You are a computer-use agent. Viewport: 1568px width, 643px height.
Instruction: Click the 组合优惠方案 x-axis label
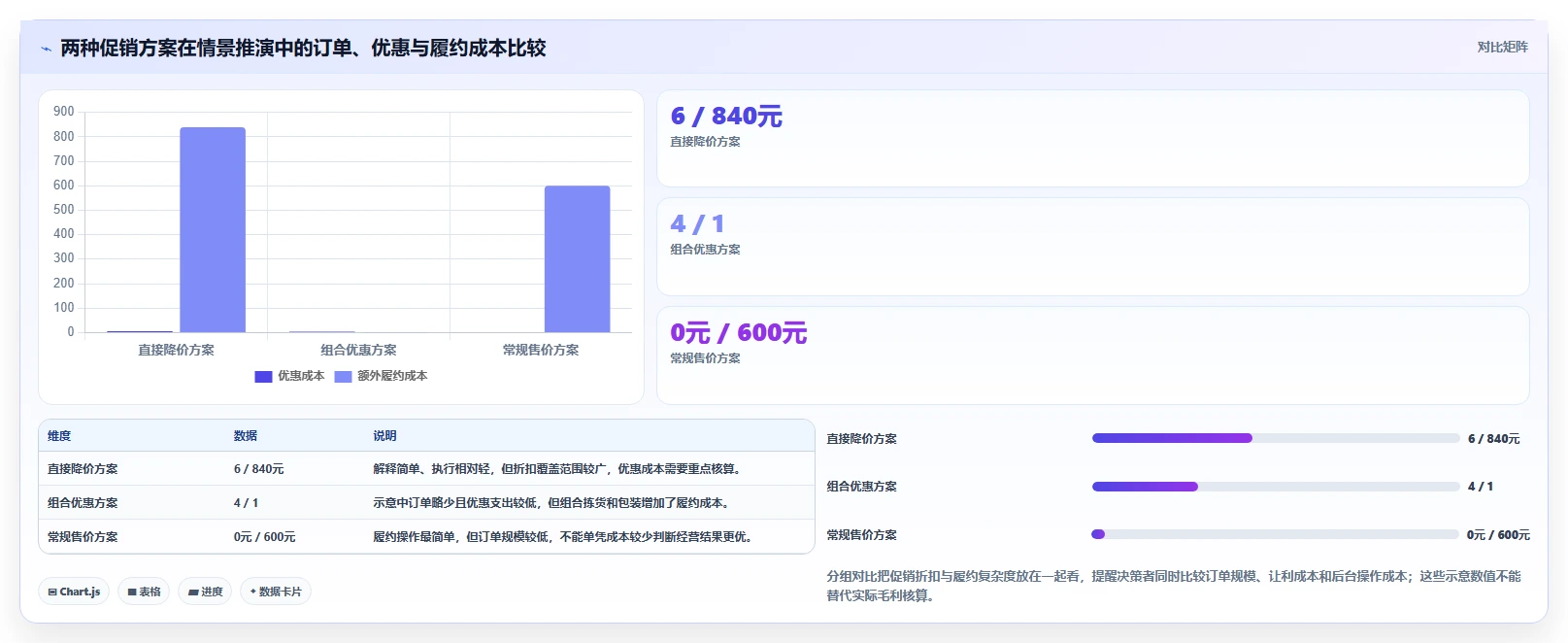click(358, 350)
